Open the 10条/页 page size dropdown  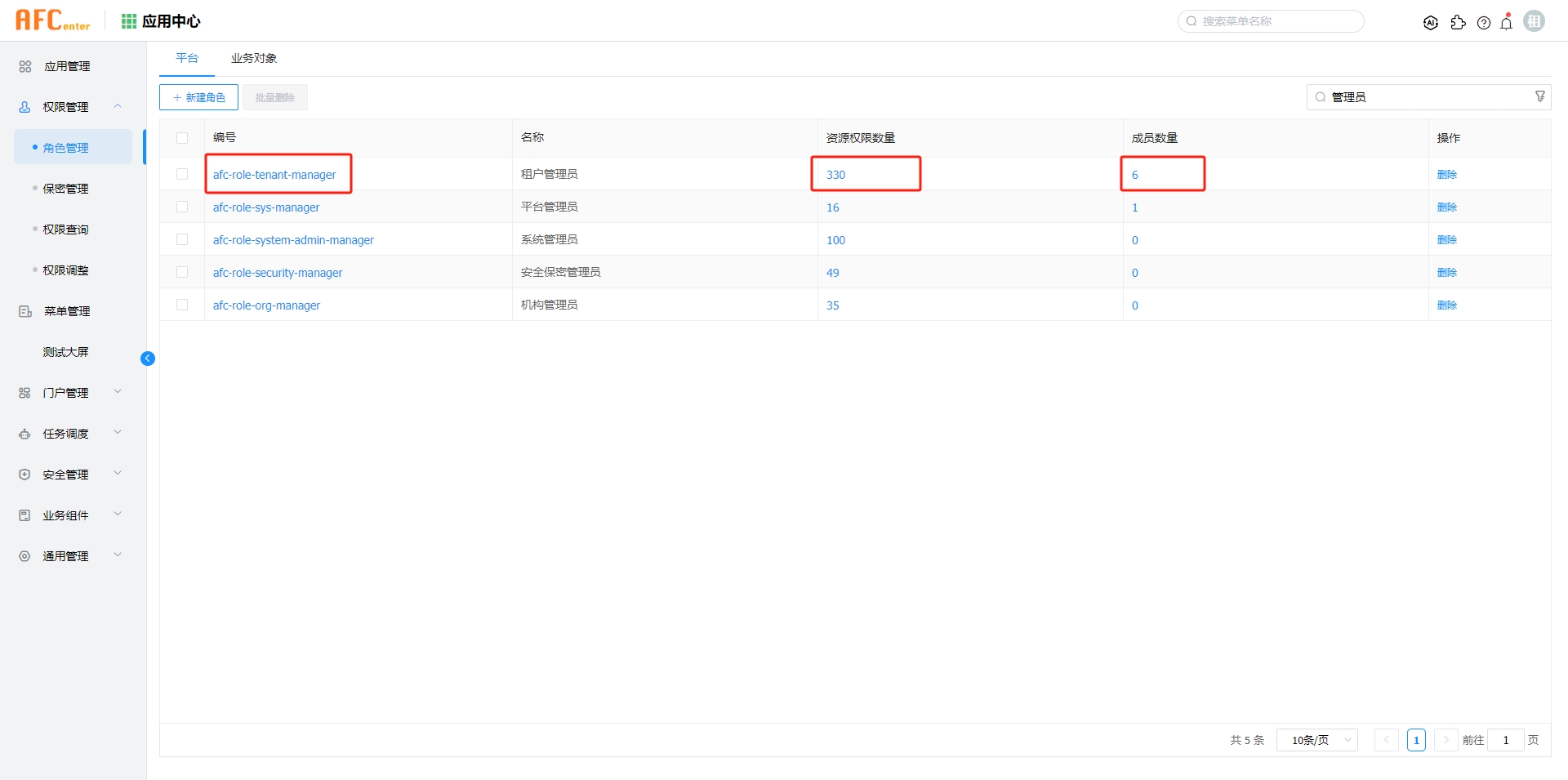pyautogui.click(x=1316, y=740)
